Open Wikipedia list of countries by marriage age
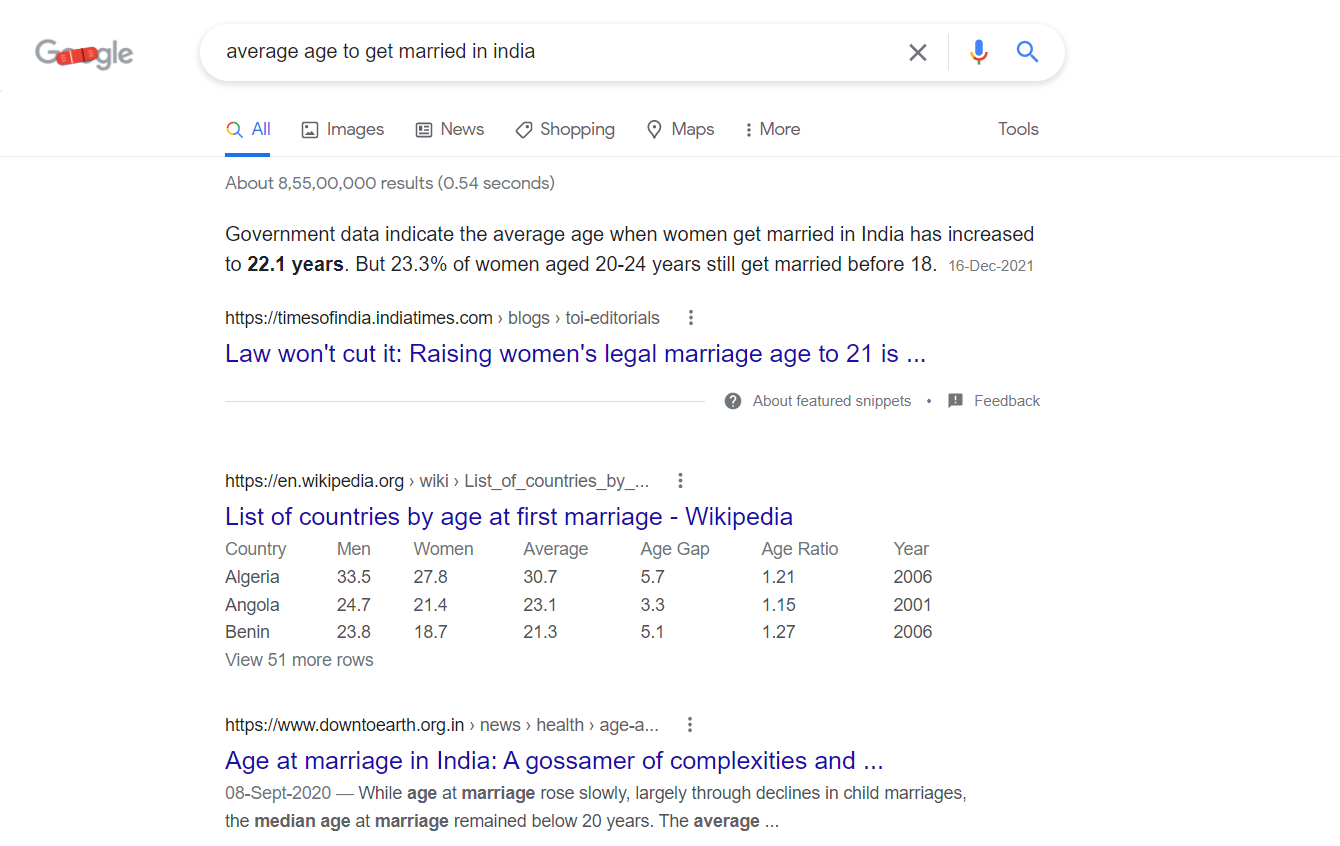 click(508, 517)
